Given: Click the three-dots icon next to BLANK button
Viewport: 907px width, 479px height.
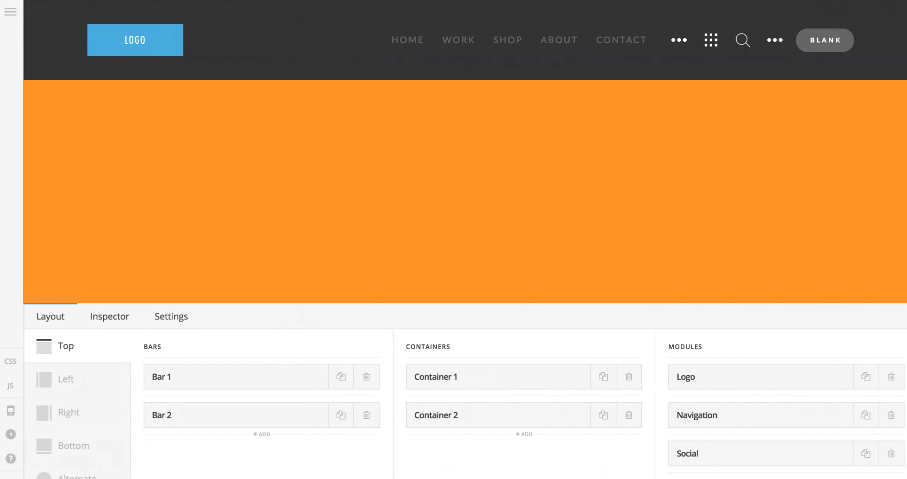Looking at the screenshot, I should click(775, 40).
